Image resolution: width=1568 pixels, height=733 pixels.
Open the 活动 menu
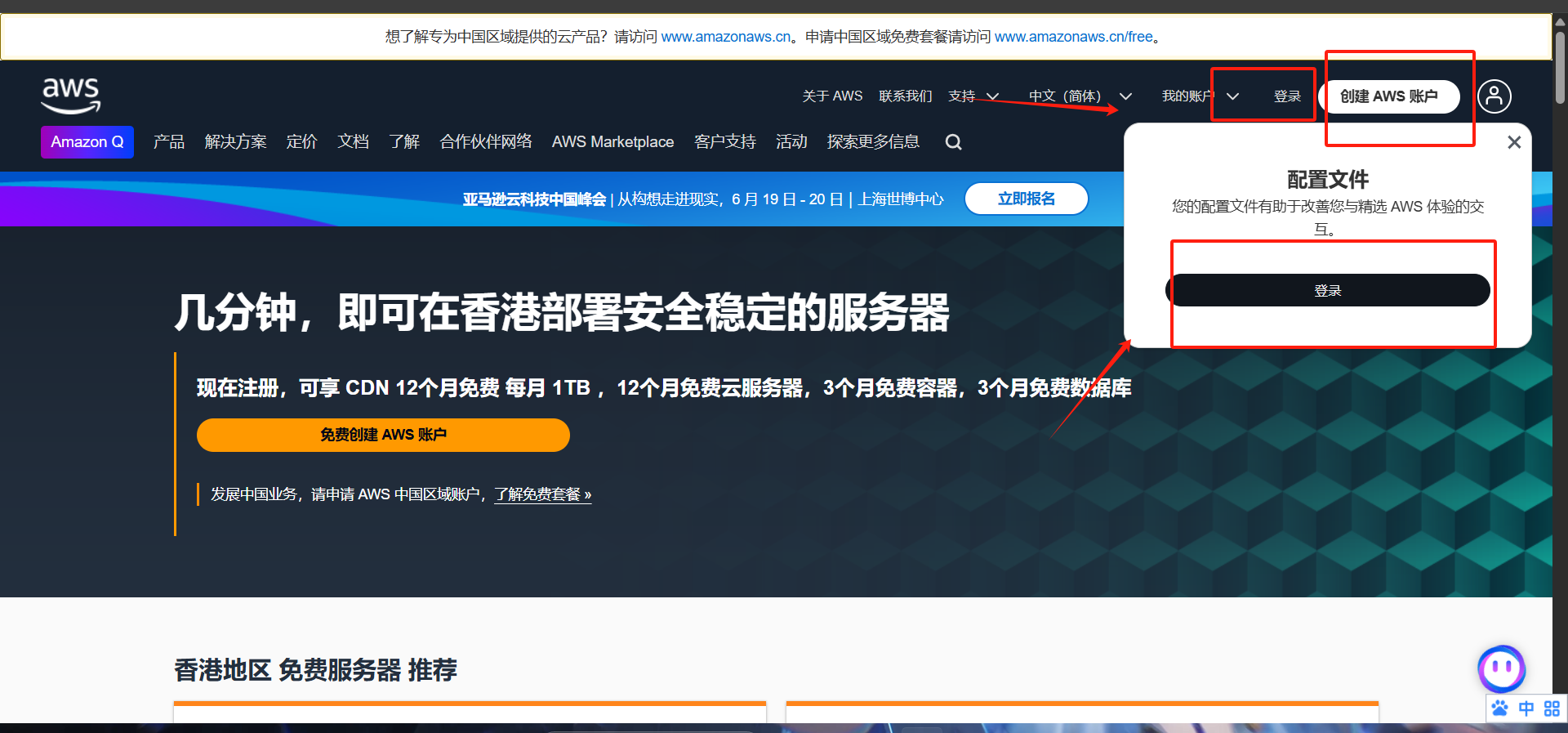coord(791,142)
